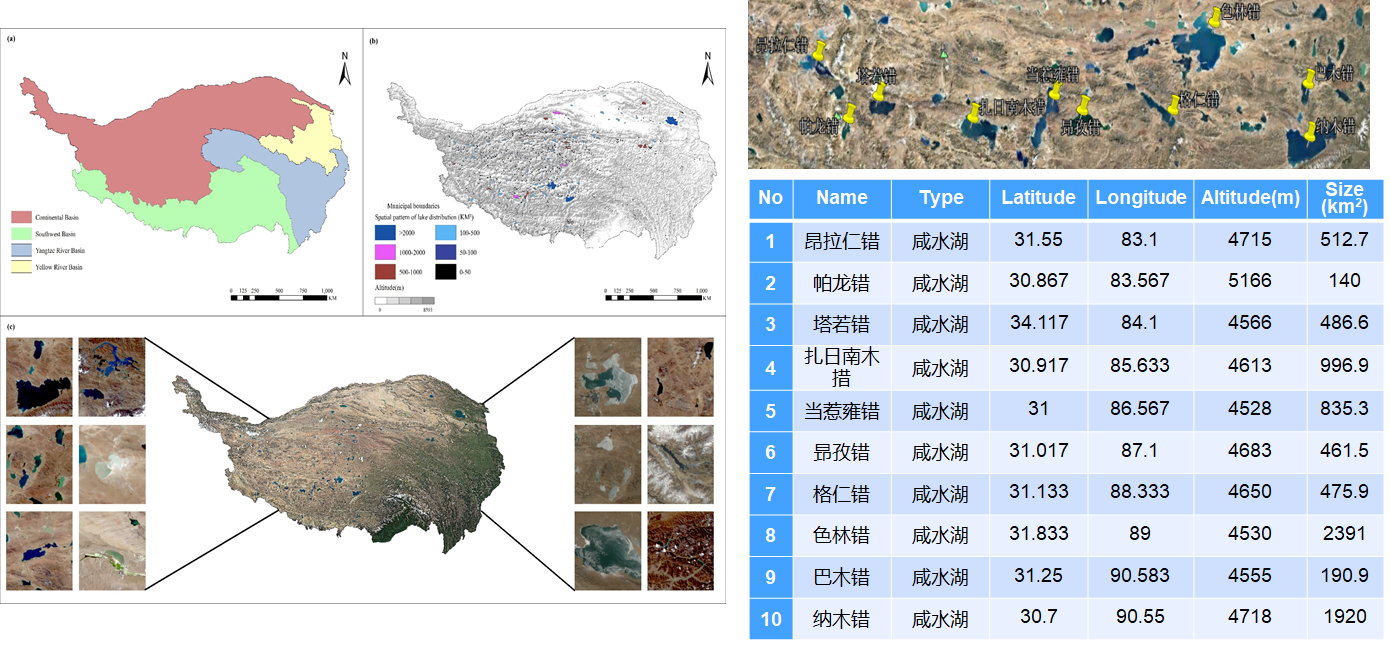Click the yellow pin for 纳木错
Image resolution: width=1390 pixels, height=648 pixels.
pos(1311,131)
